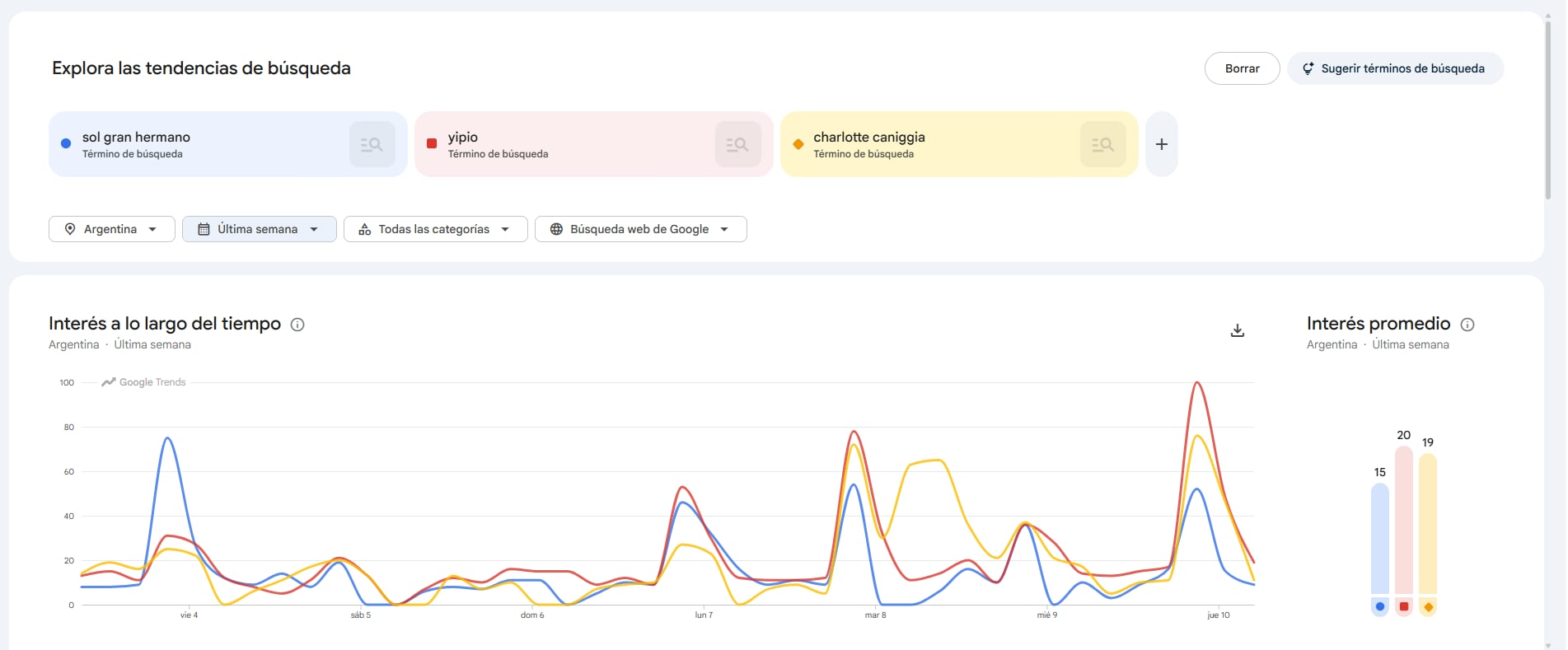
Task: Show info for Interés a lo largo del tiempo
Action: [x=298, y=325]
